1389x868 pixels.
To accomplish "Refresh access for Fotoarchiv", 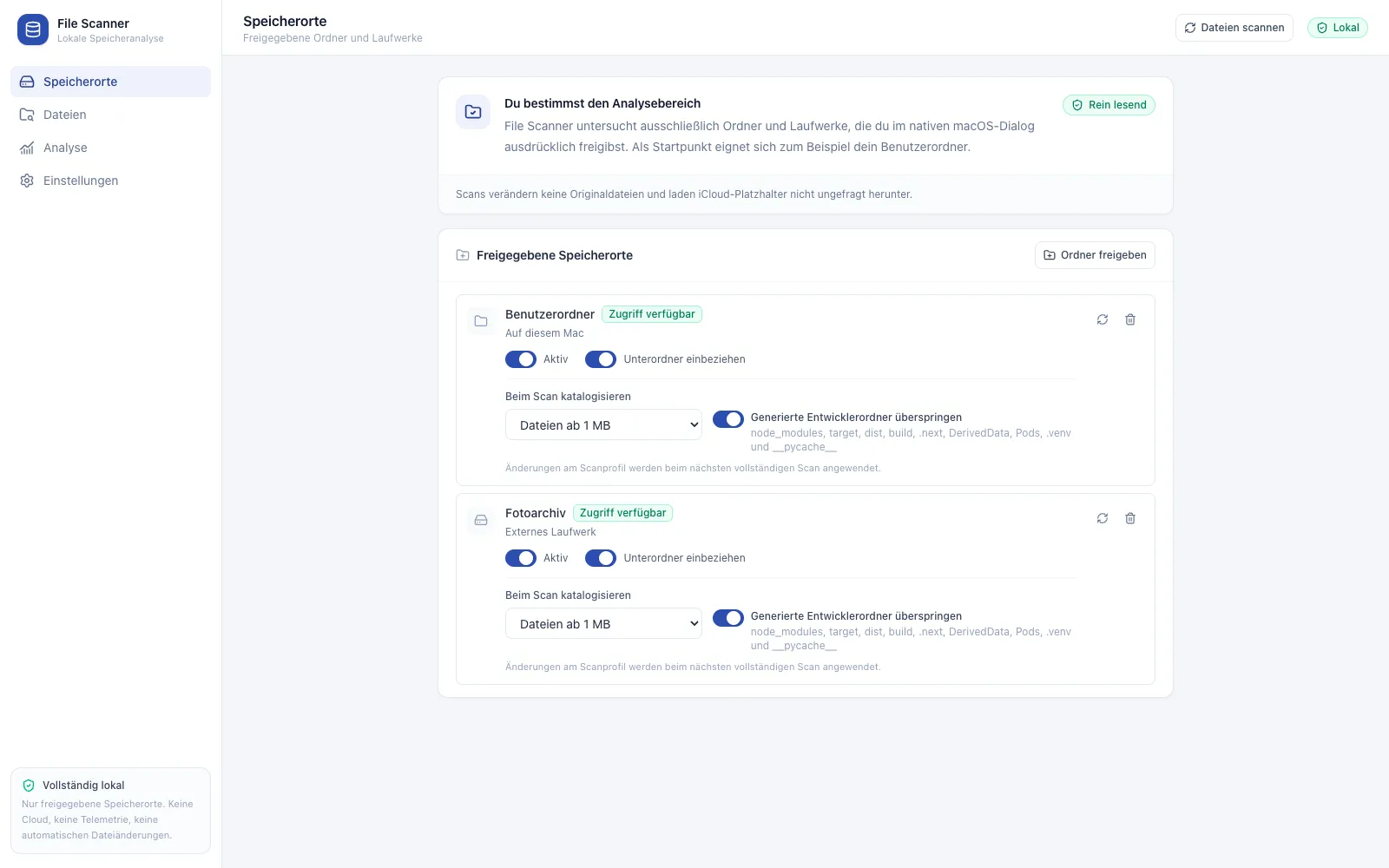I will pos(1103,518).
